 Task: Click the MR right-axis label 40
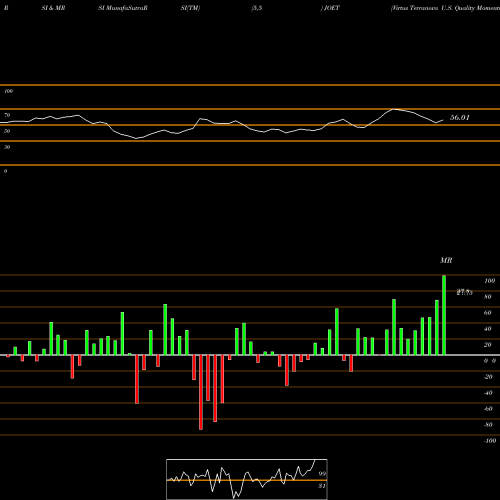[x=488, y=329]
